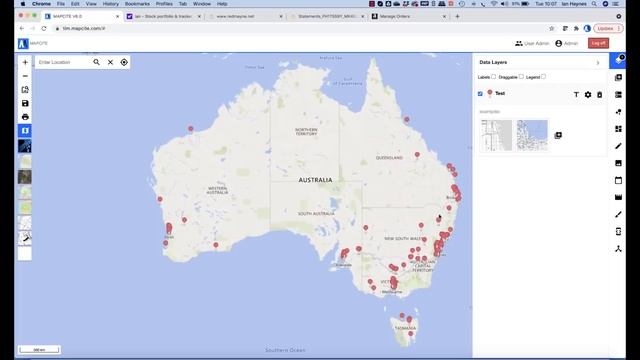
Task: Open the blue coastal example thumbnail
Action: tap(532, 135)
